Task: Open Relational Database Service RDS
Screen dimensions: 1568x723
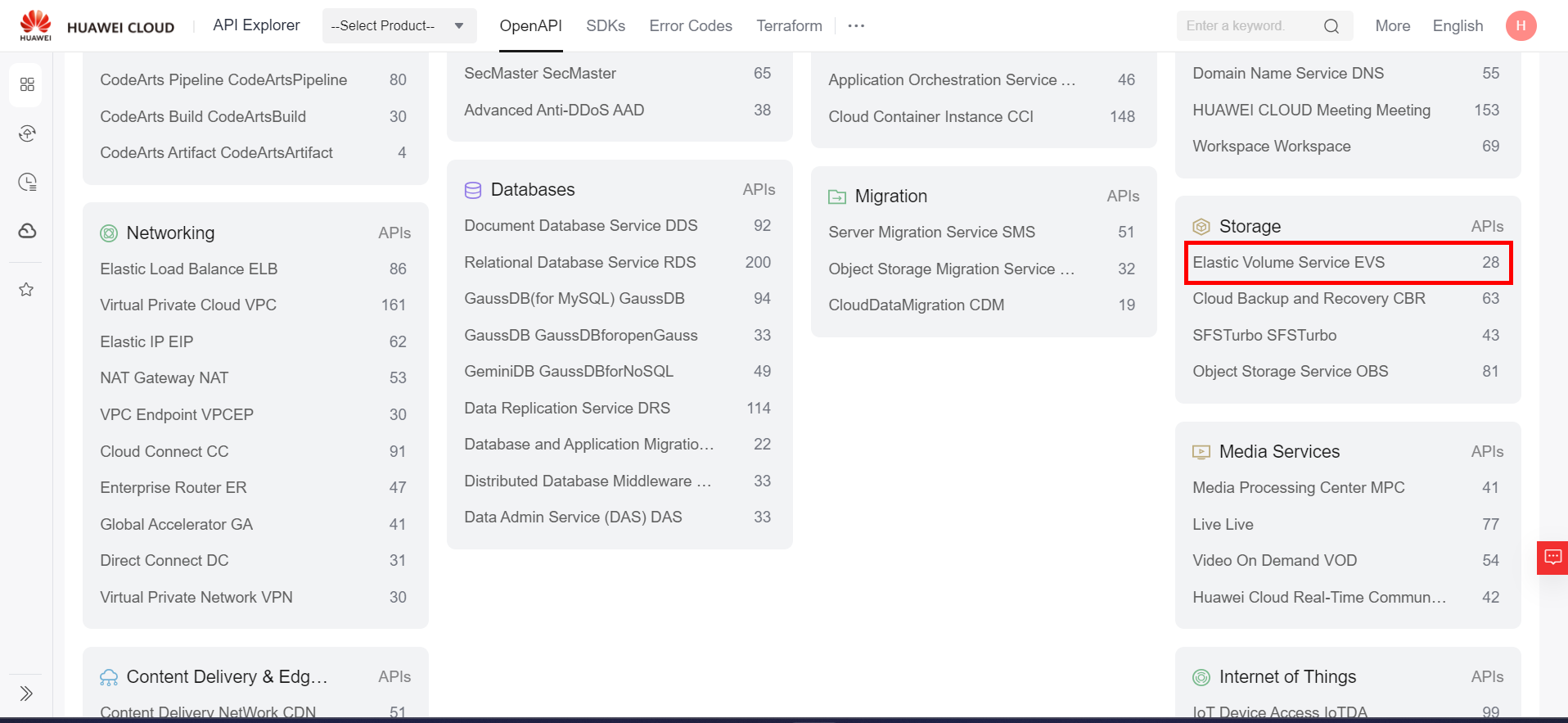Action: 579,263
